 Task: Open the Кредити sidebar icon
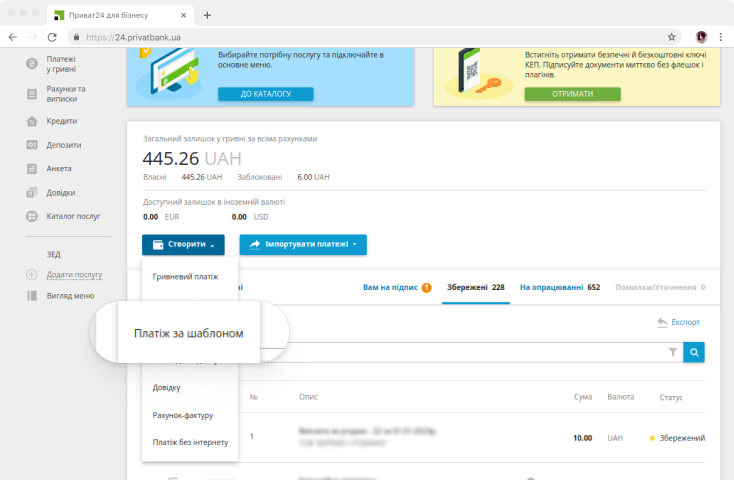31,121
